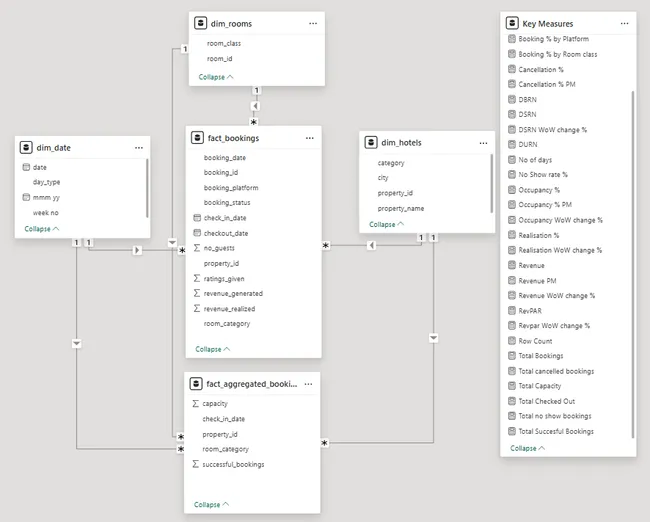Click calendar icon beside mmm yy field

click(x=26, y=197)
